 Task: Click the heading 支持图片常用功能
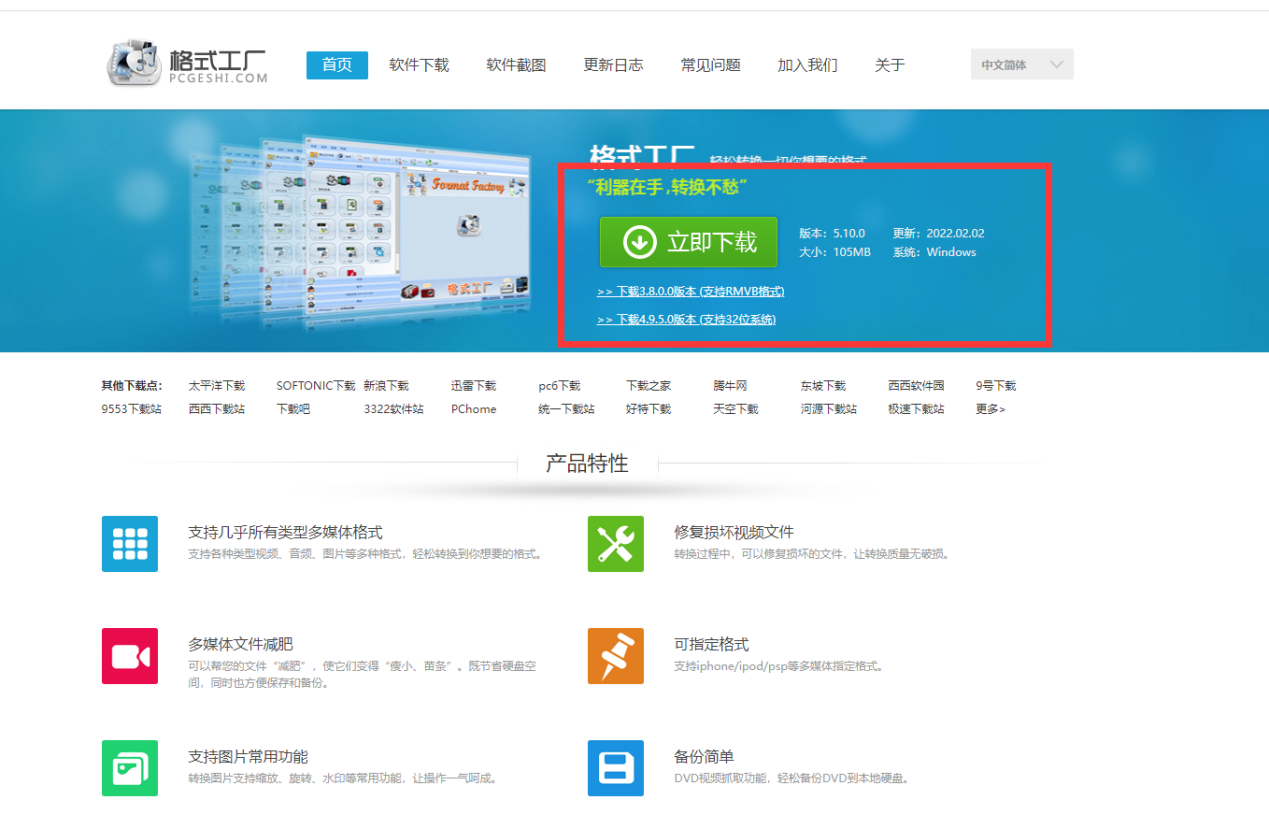pos(248,756)
